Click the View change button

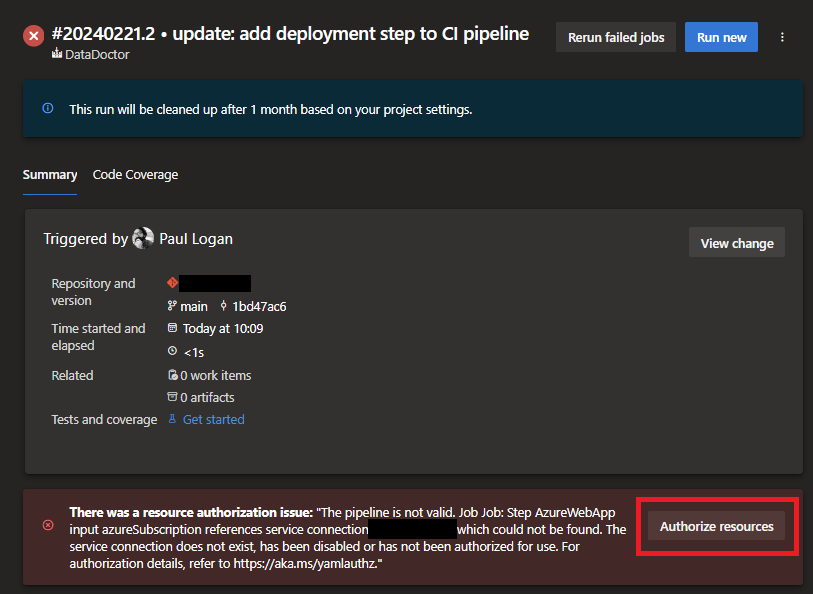click(x=737, y=243)
